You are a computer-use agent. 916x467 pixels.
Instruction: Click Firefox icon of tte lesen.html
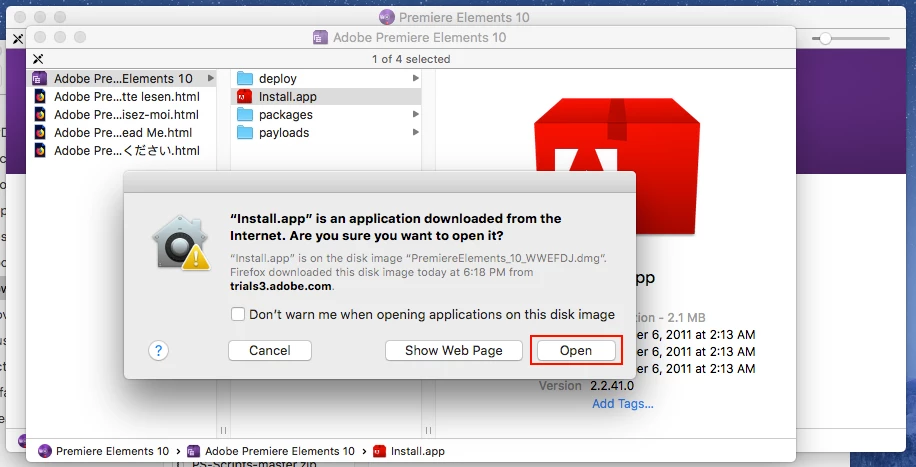pyautogui.click(x=40, y=96)
